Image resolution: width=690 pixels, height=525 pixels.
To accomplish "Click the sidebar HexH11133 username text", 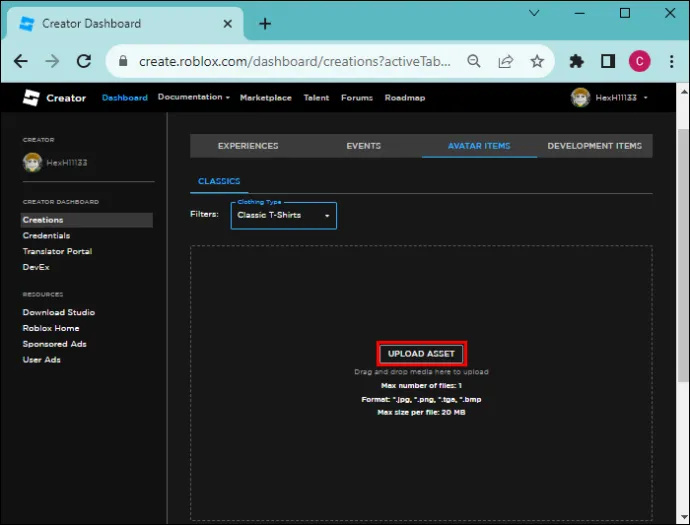I will [x=66, y=162].
